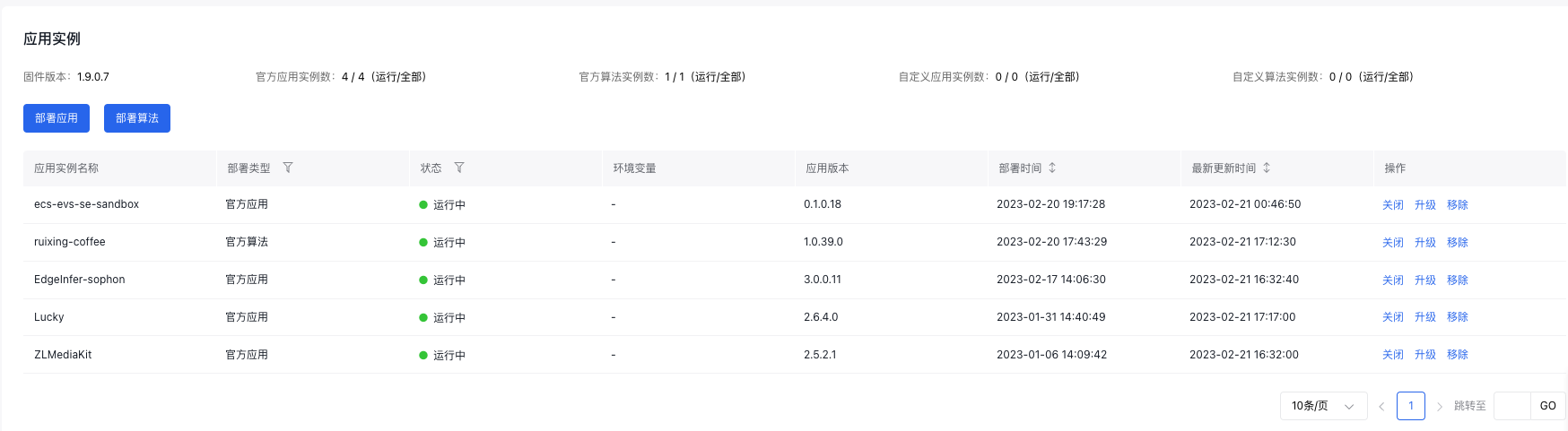Close the Lucky instance via 关闭
Viewport: 1568px width, 431px height.
pyautogui.click(x=1393, y=317)
